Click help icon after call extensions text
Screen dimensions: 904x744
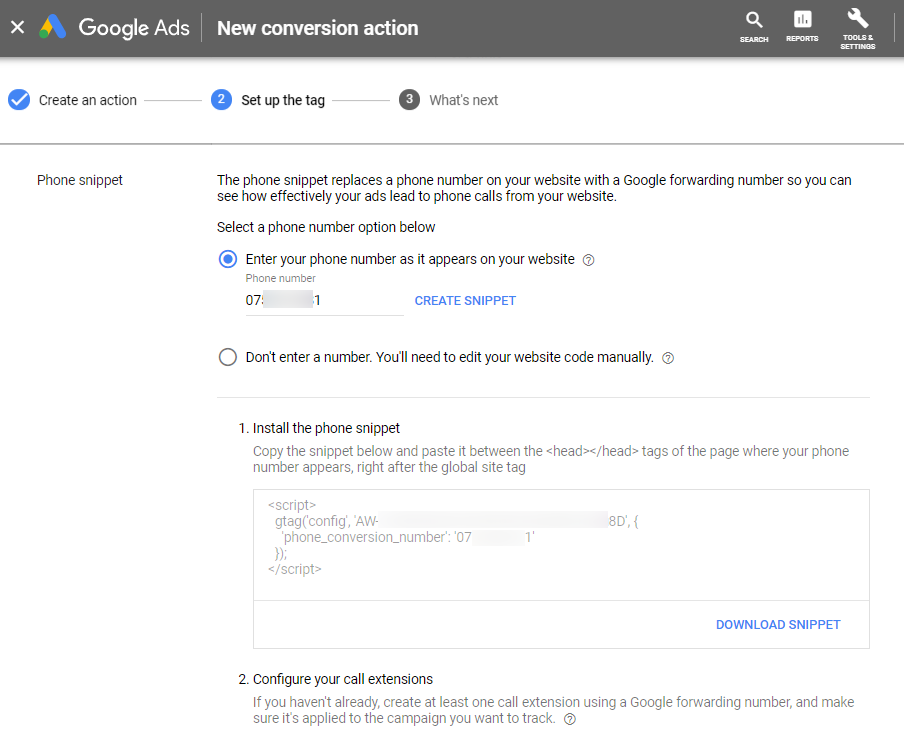click(x=570, y=719)
